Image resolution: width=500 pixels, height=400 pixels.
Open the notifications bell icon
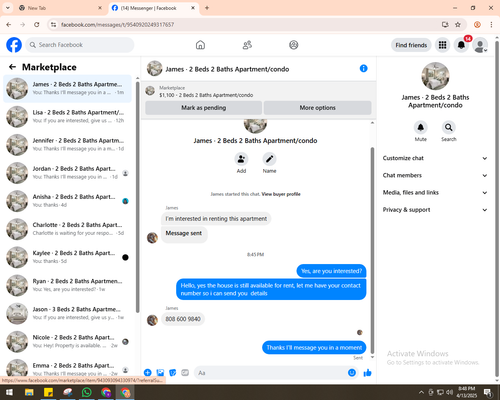click(461, 45)
